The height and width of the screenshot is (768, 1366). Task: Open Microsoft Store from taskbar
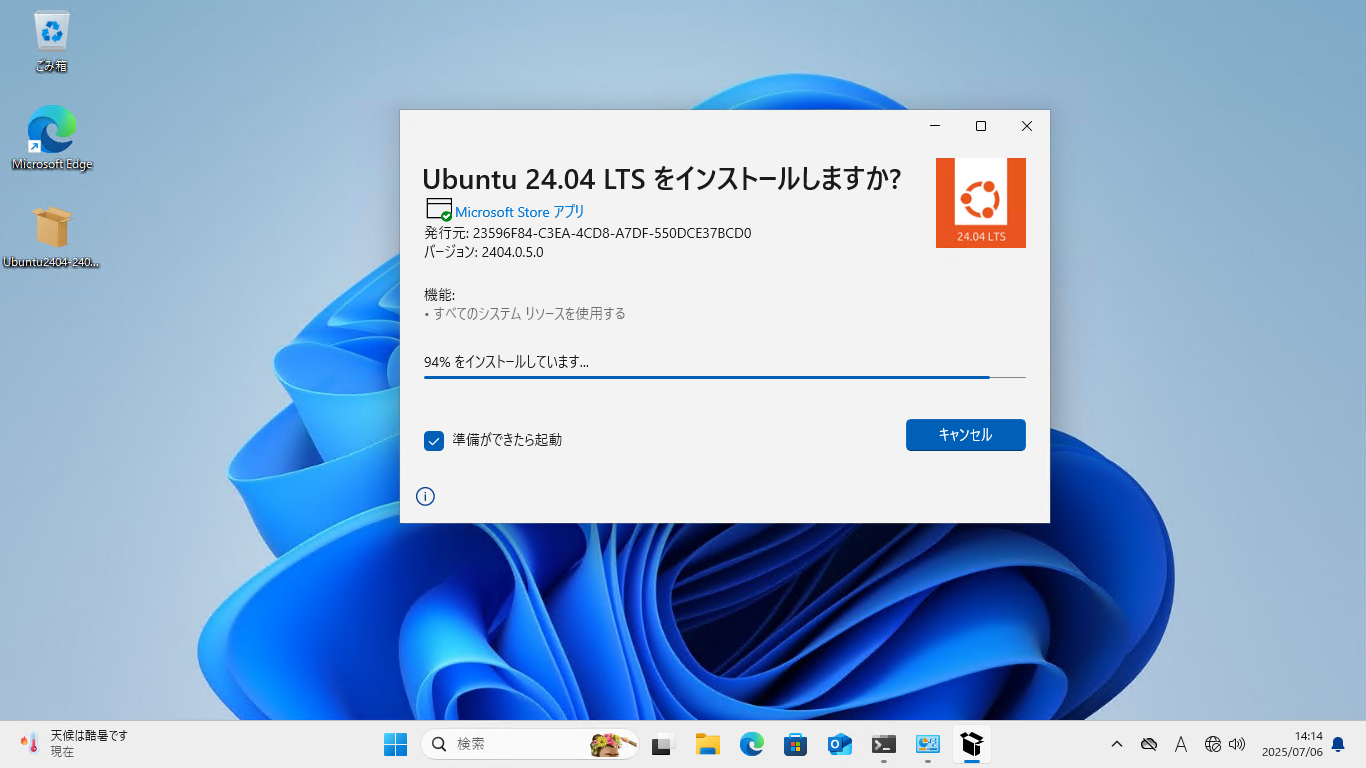point(796,744)
